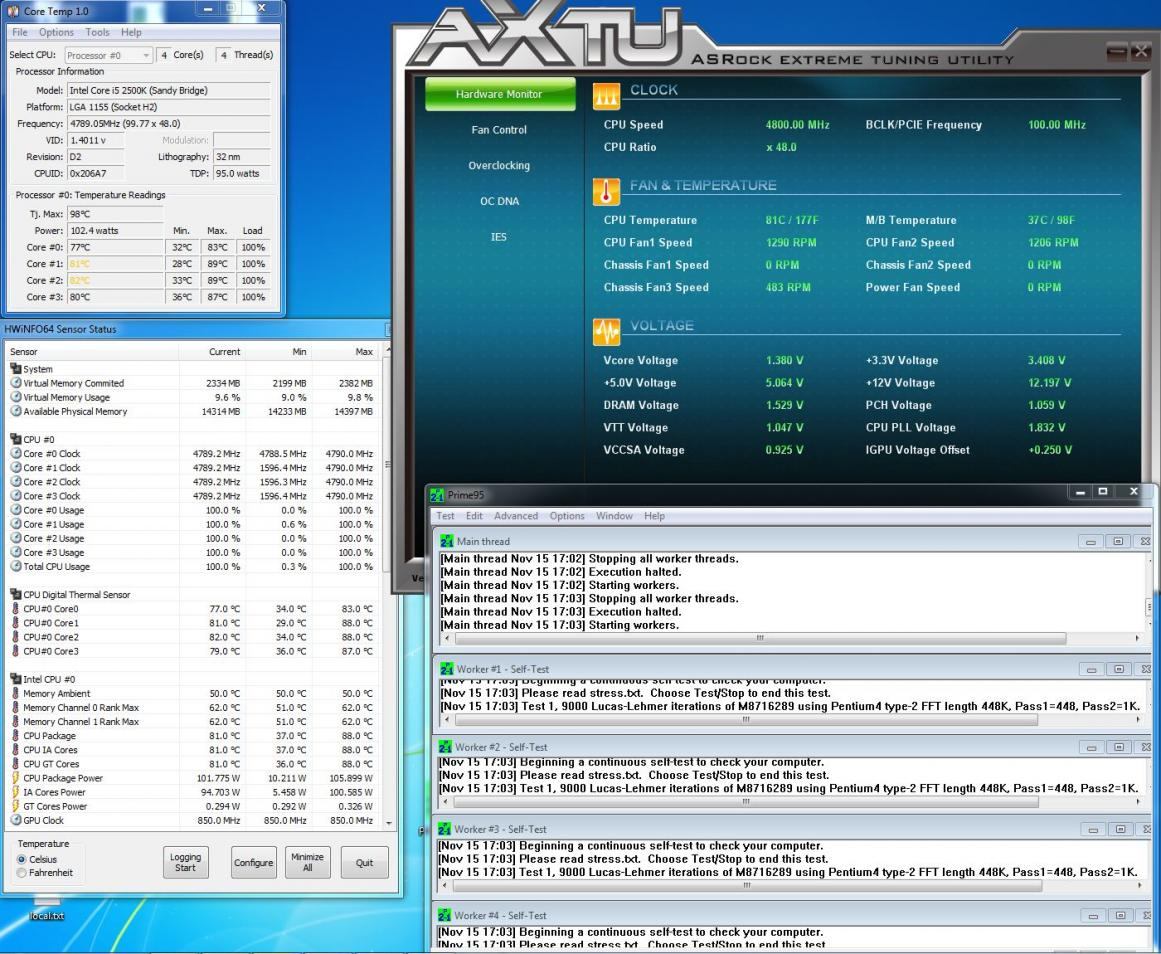
Task: Select Celsius temperature radio button
Action: tap(22, 860)
